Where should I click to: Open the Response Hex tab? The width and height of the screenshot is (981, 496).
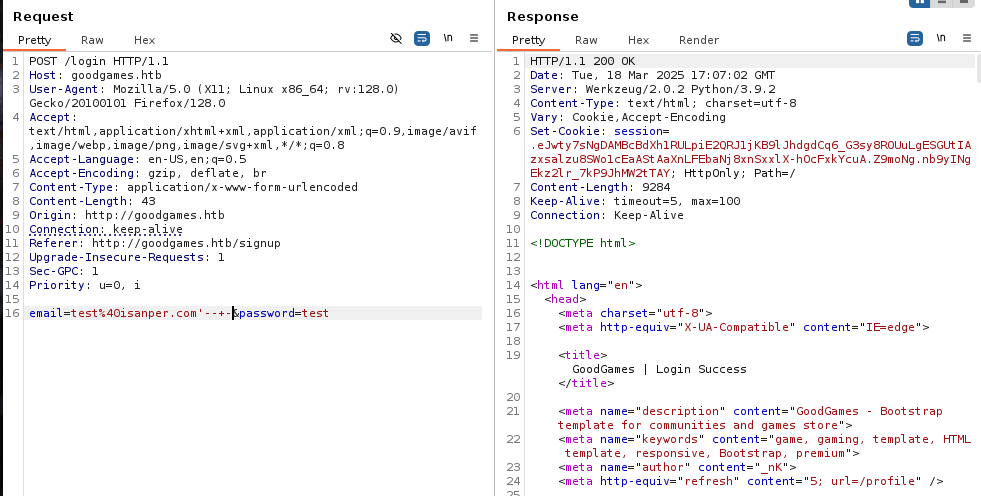(638, 40)
